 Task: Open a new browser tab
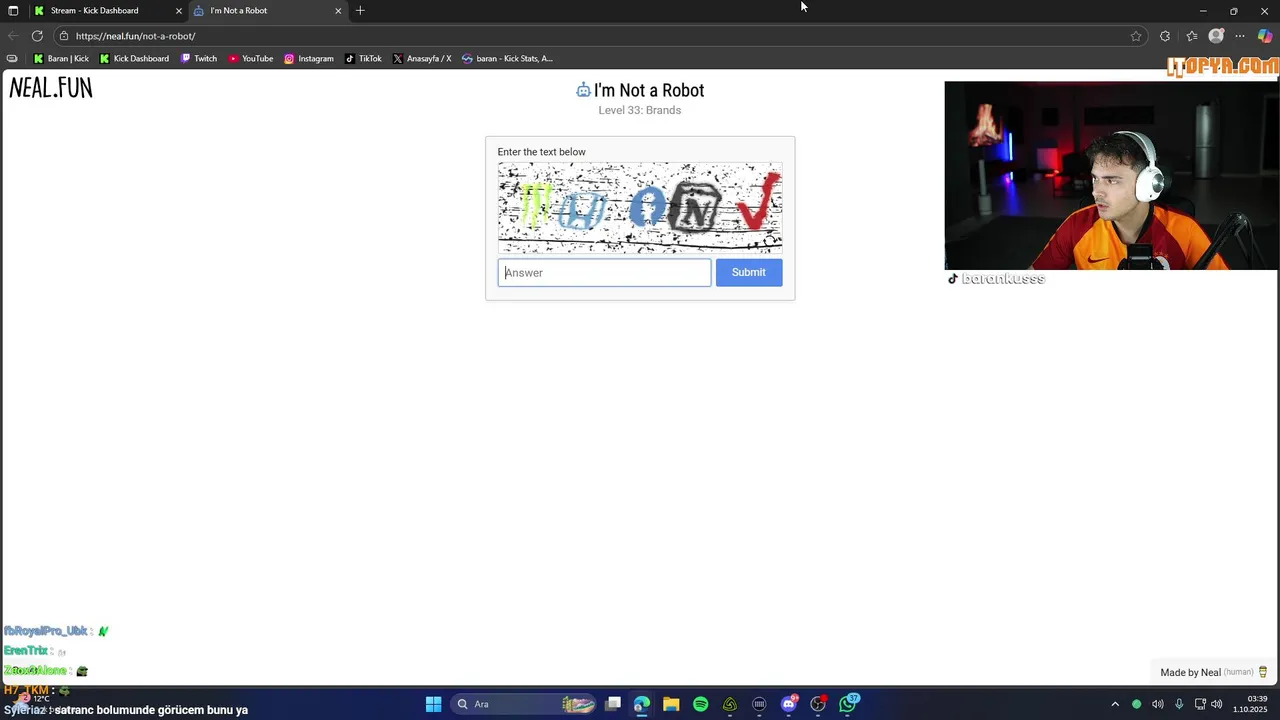click(360, 11)
